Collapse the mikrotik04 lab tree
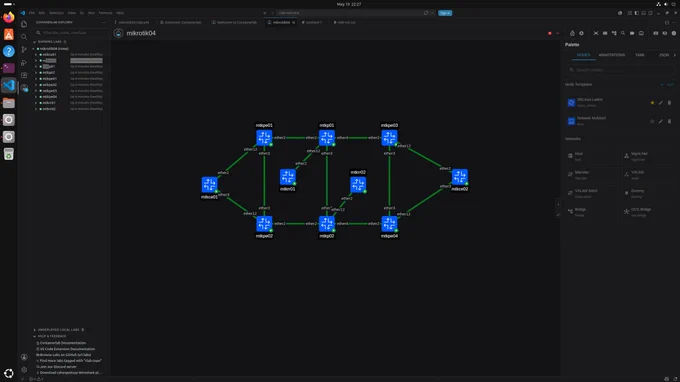Screen dimensions: 680x382 (x=34, y=49)
